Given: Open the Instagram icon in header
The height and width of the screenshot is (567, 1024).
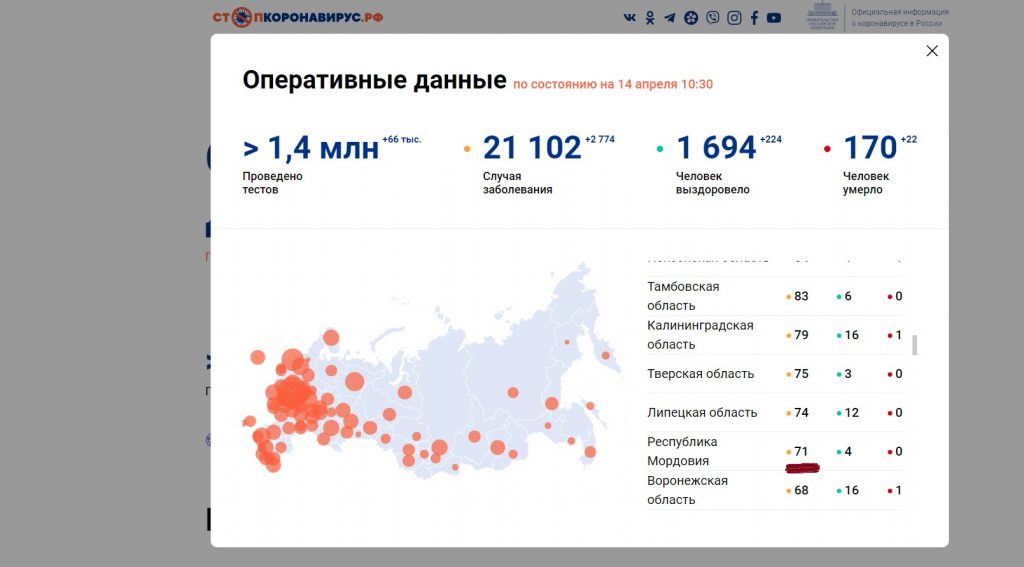Looking at the screenshot, I should pyautogui.click(x=734, y=18).
